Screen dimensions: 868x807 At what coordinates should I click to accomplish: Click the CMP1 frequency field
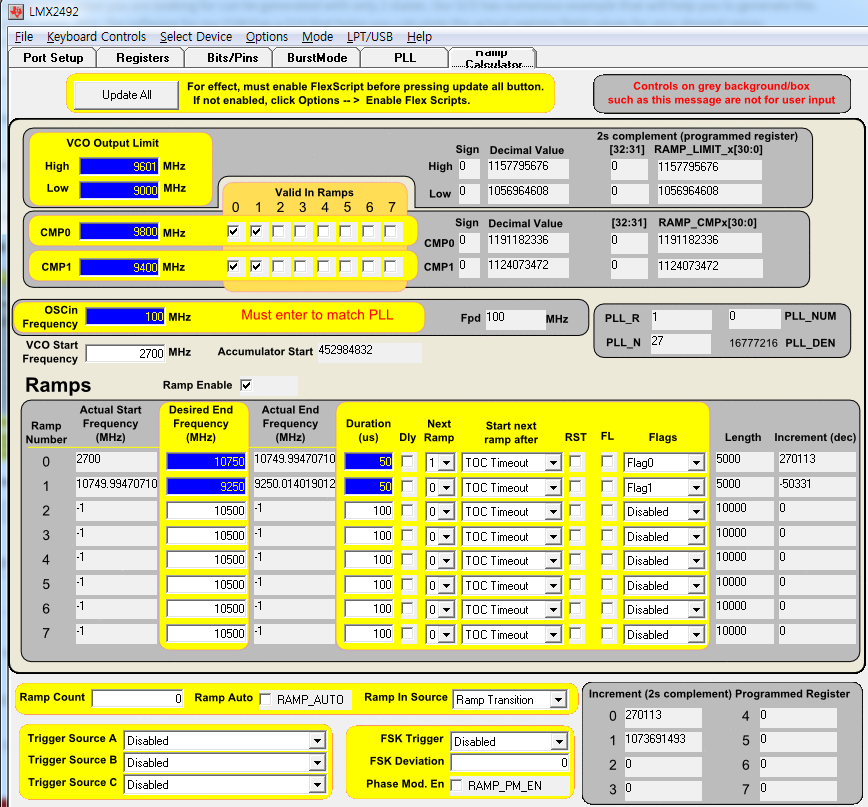(119, 267)
